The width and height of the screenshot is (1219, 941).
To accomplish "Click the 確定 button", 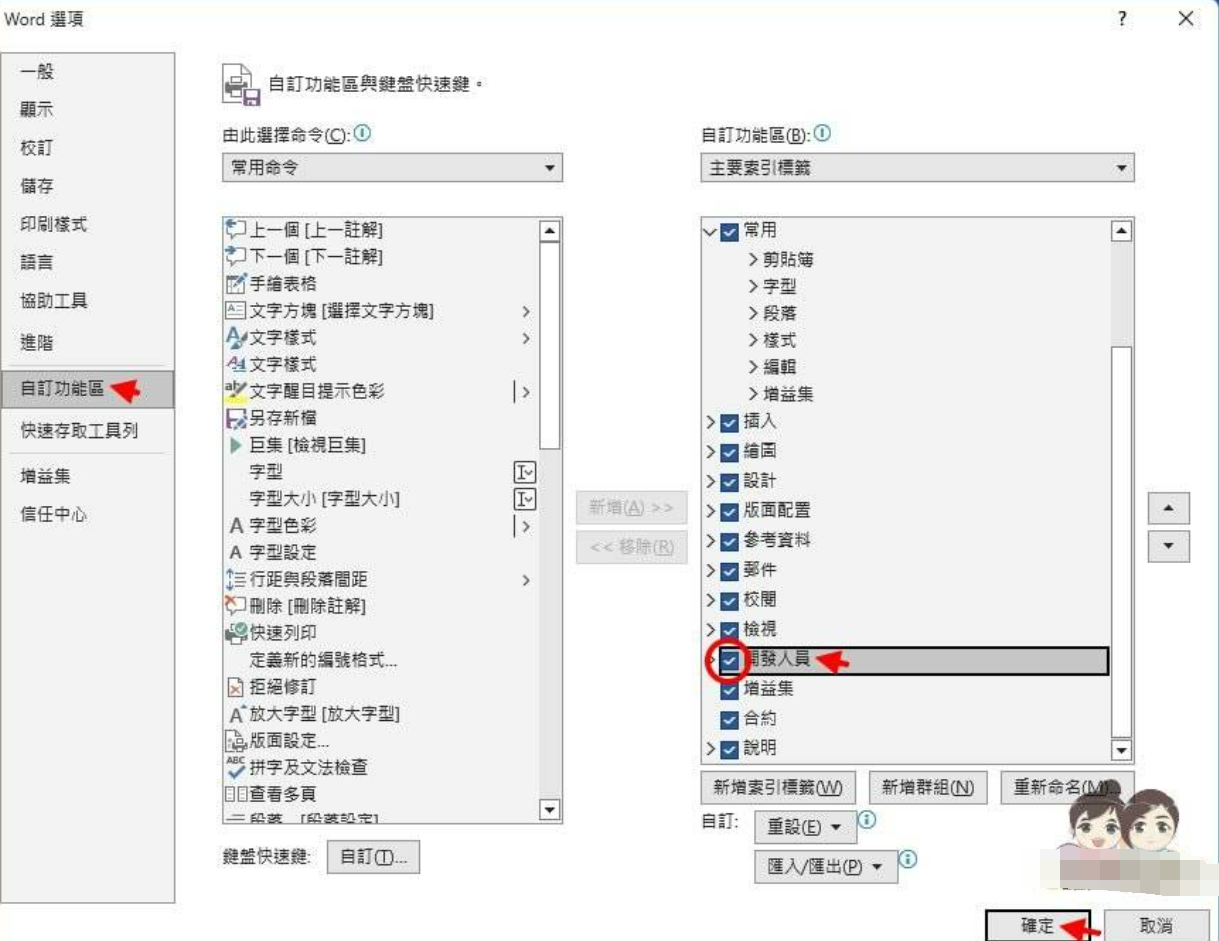I will [x=1037, y=925].
